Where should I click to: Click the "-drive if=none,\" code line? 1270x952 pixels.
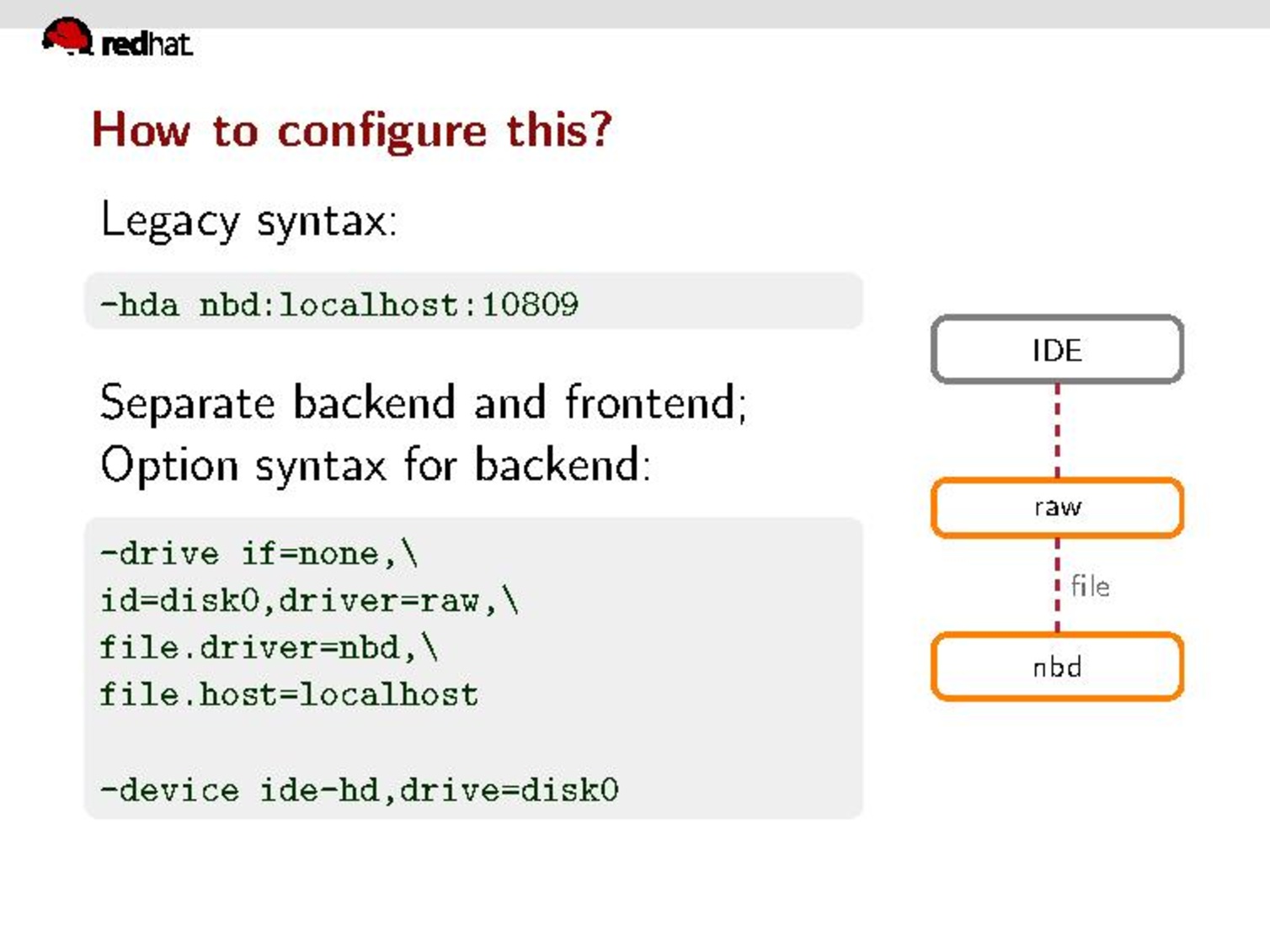(x=259, y=554)
